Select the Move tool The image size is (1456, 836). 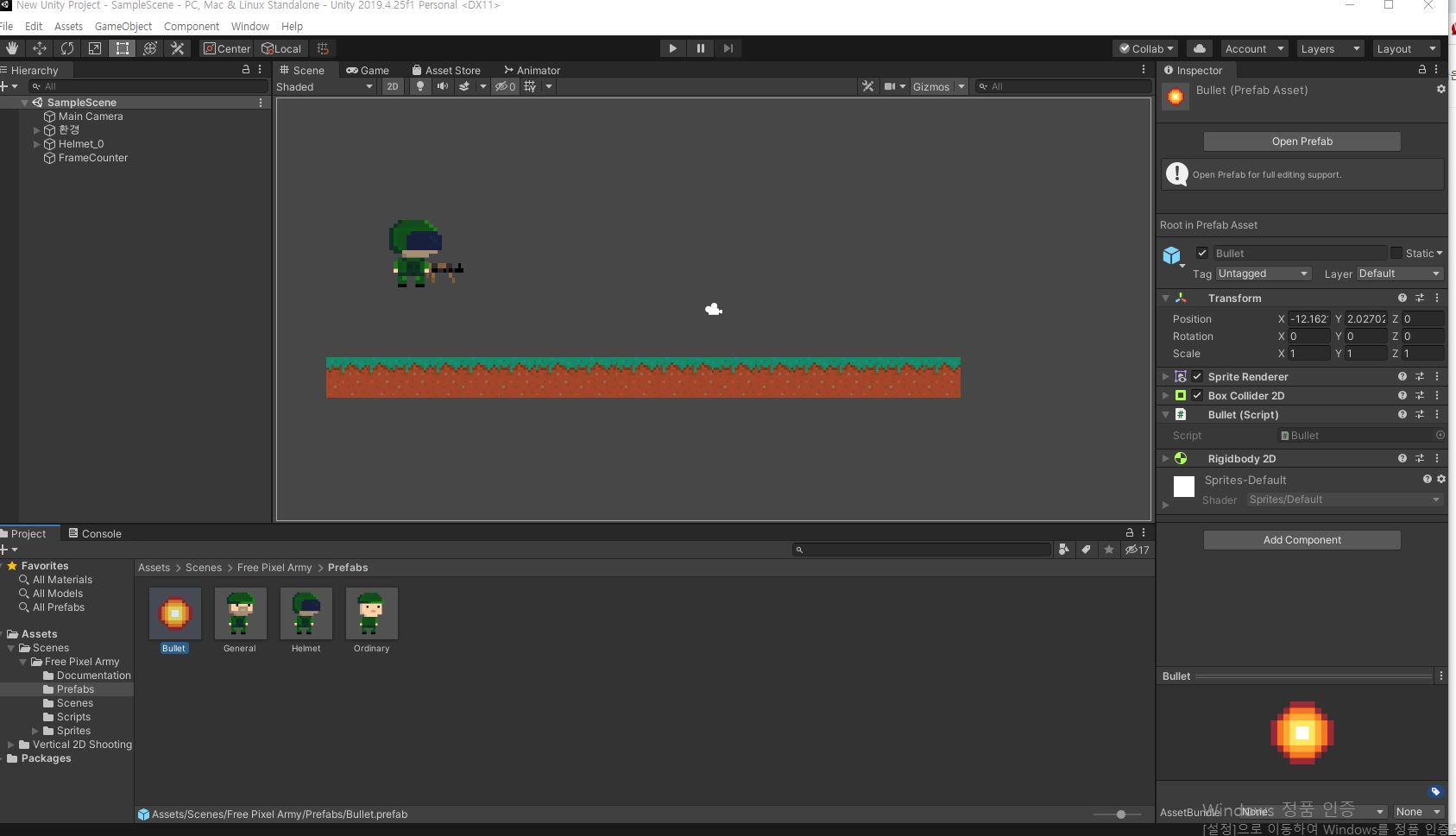click(40, 48)
